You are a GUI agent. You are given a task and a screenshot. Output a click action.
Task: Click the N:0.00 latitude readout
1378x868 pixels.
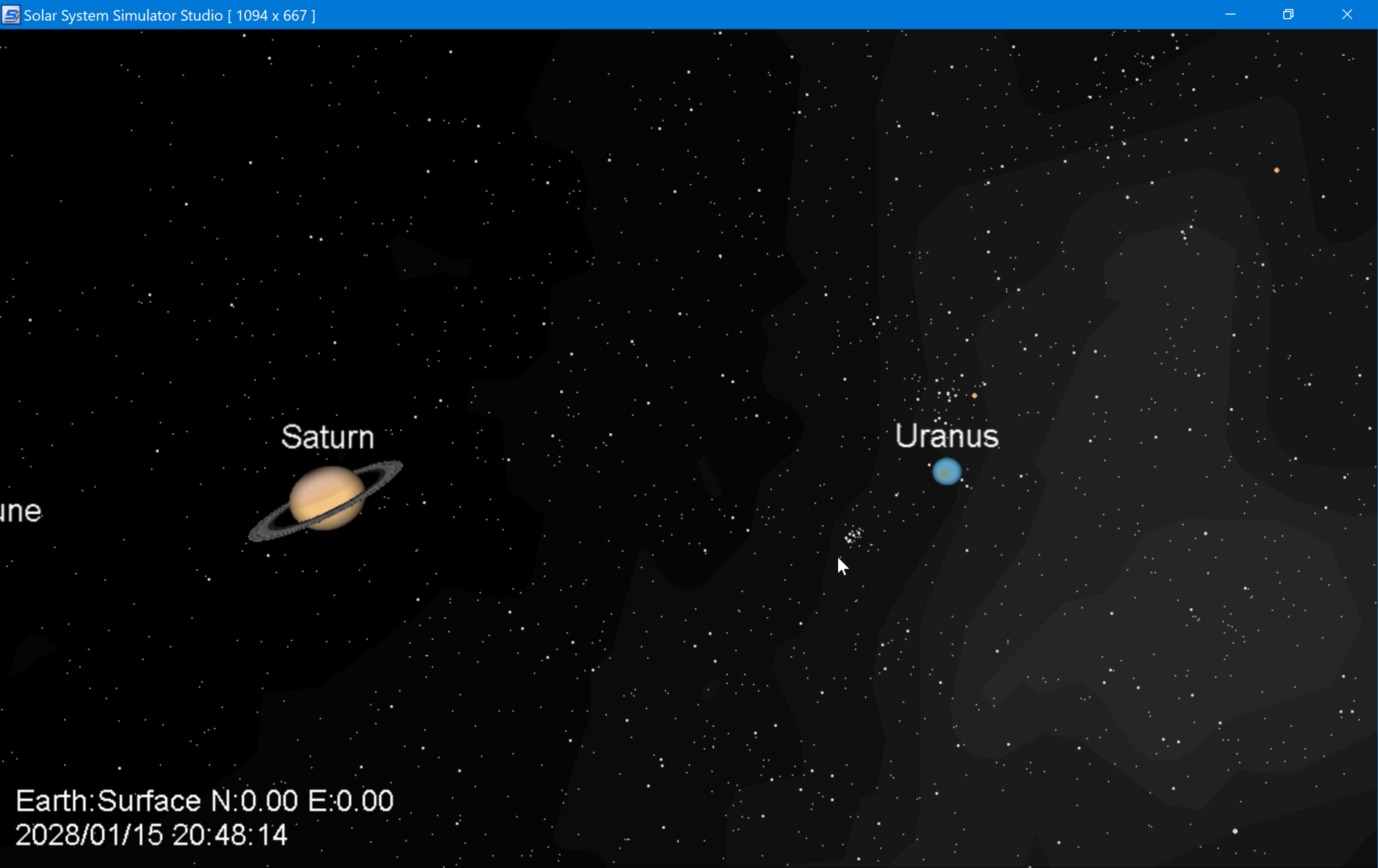coord(254,801)
